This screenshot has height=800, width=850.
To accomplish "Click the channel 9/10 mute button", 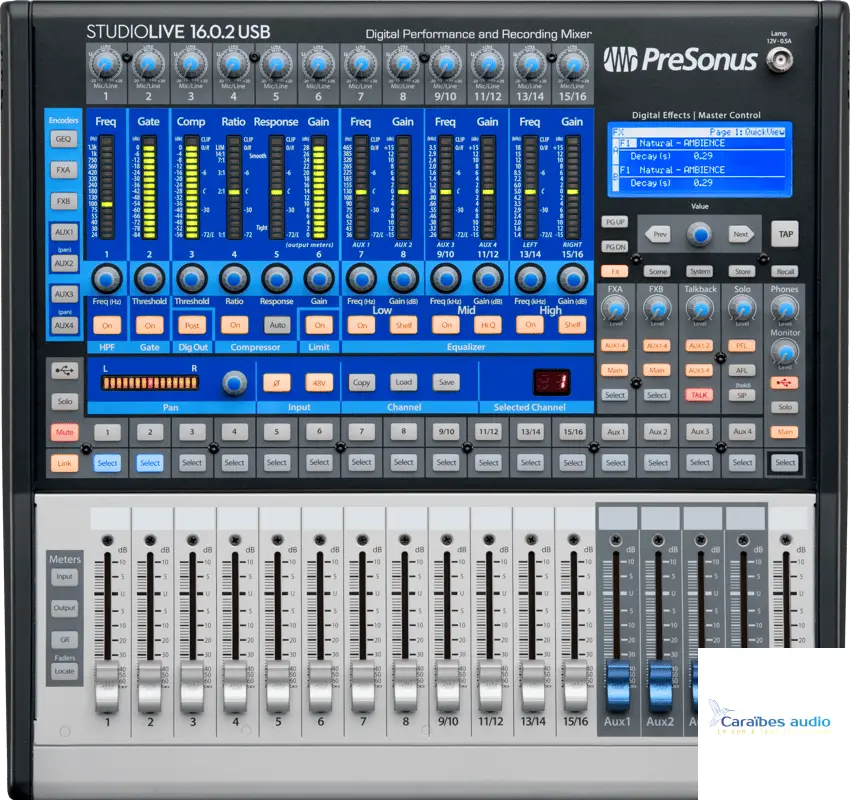I will (x=446, y=432).
